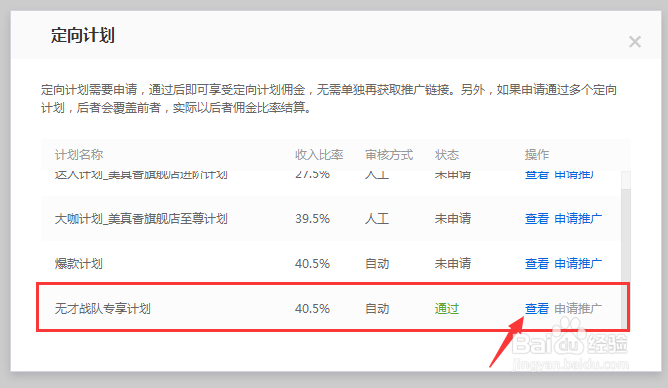This screenshot has height=388, width=668.
Task: Select plan name 爆款计划
Action: tap(79, 264)
